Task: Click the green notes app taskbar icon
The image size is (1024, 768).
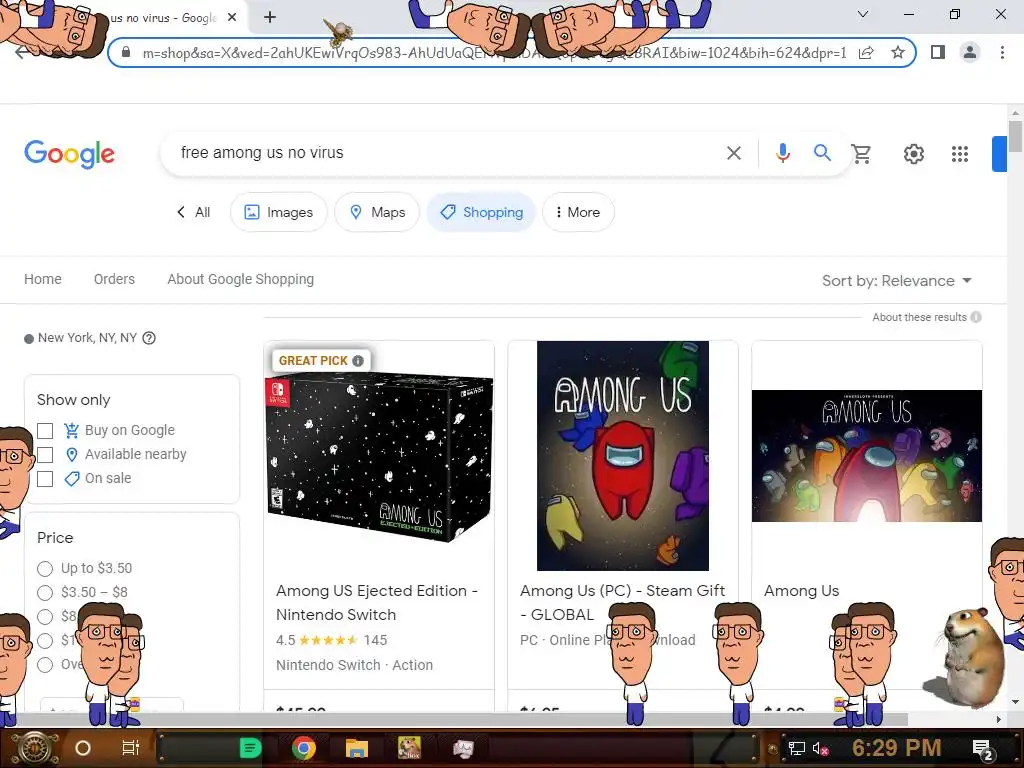Action: click(250, 748)
